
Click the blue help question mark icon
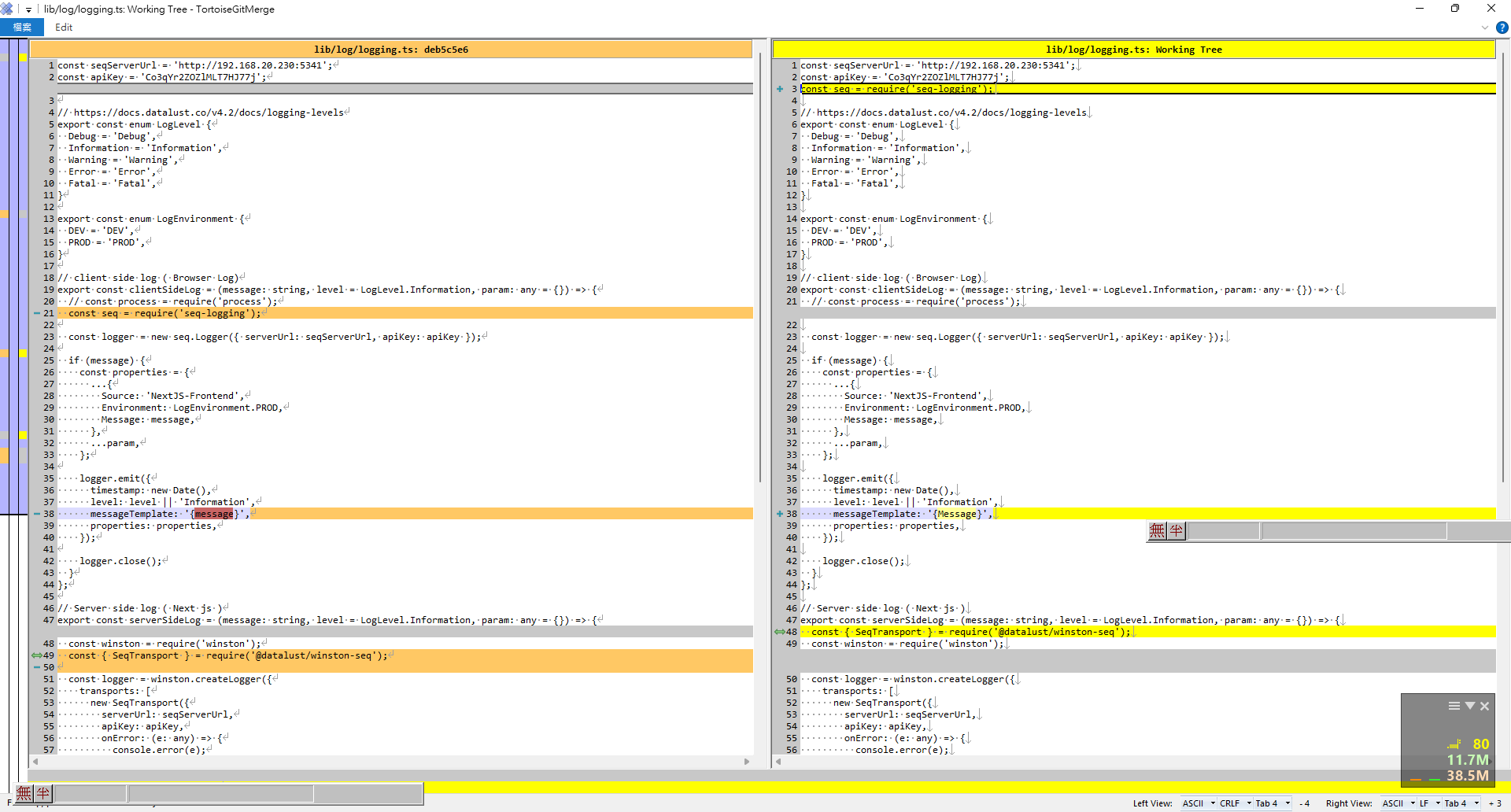pyautogui.click(x=1502, y=28)
